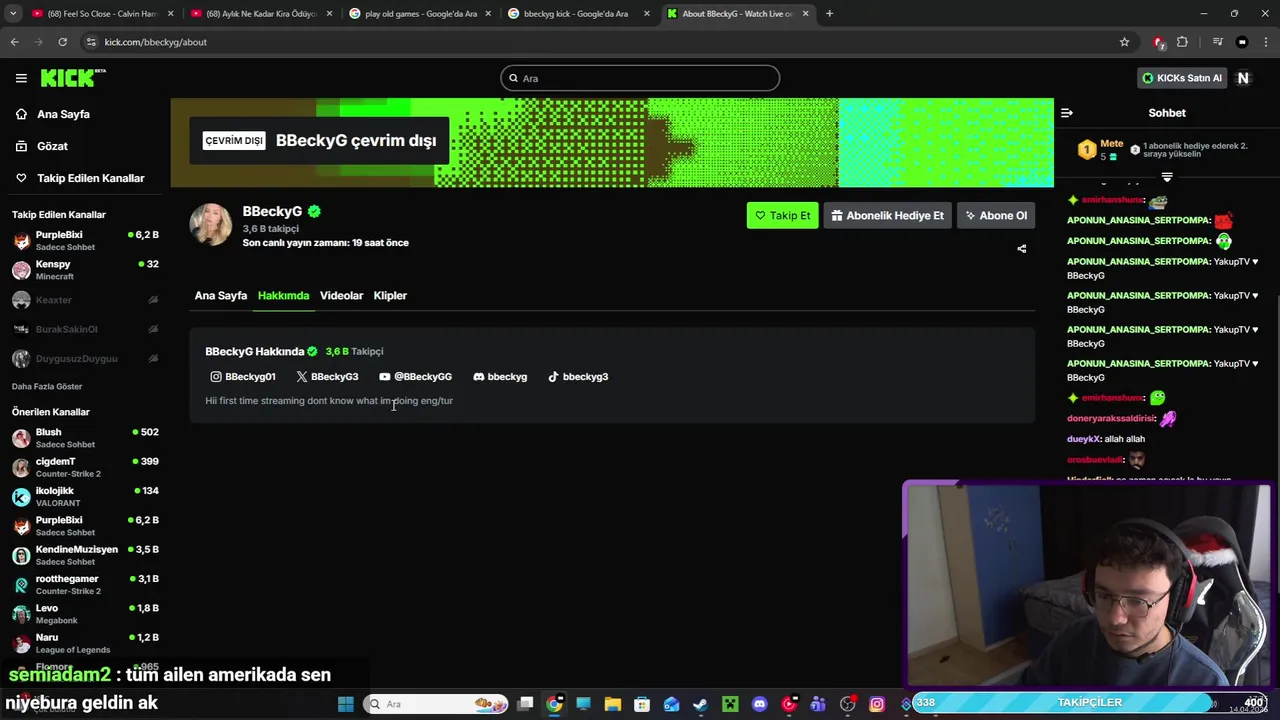The height and width of the screenshot is (720, 1280).
Task: Open Discord from the taskbar
Action: [x=759, y=704]
